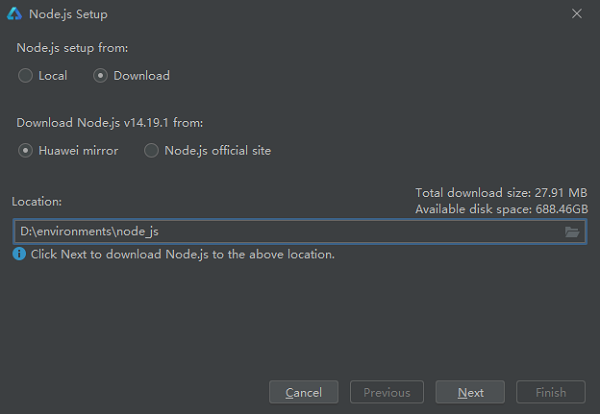Click the Previous button
Screen dimensions: 600x414
coord(387,392)
